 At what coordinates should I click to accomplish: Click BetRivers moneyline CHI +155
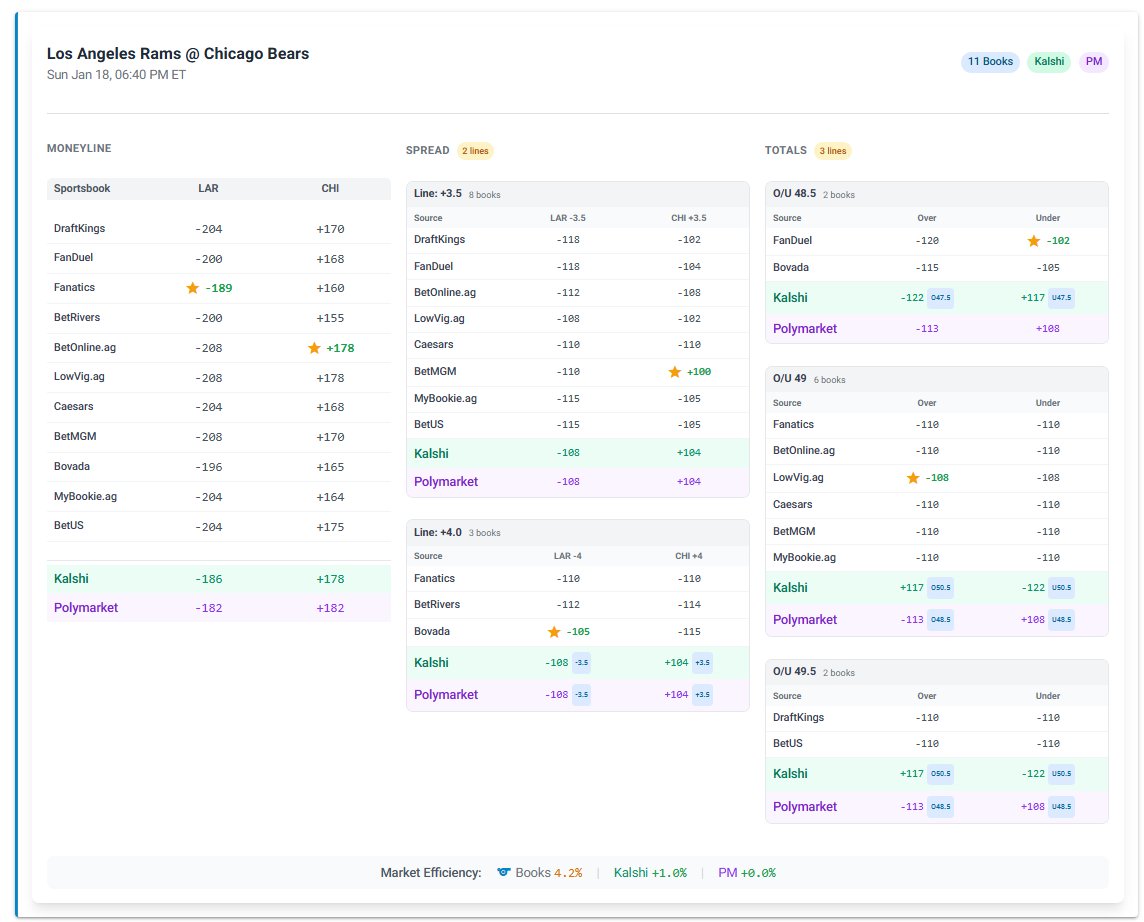pos(331,318)
